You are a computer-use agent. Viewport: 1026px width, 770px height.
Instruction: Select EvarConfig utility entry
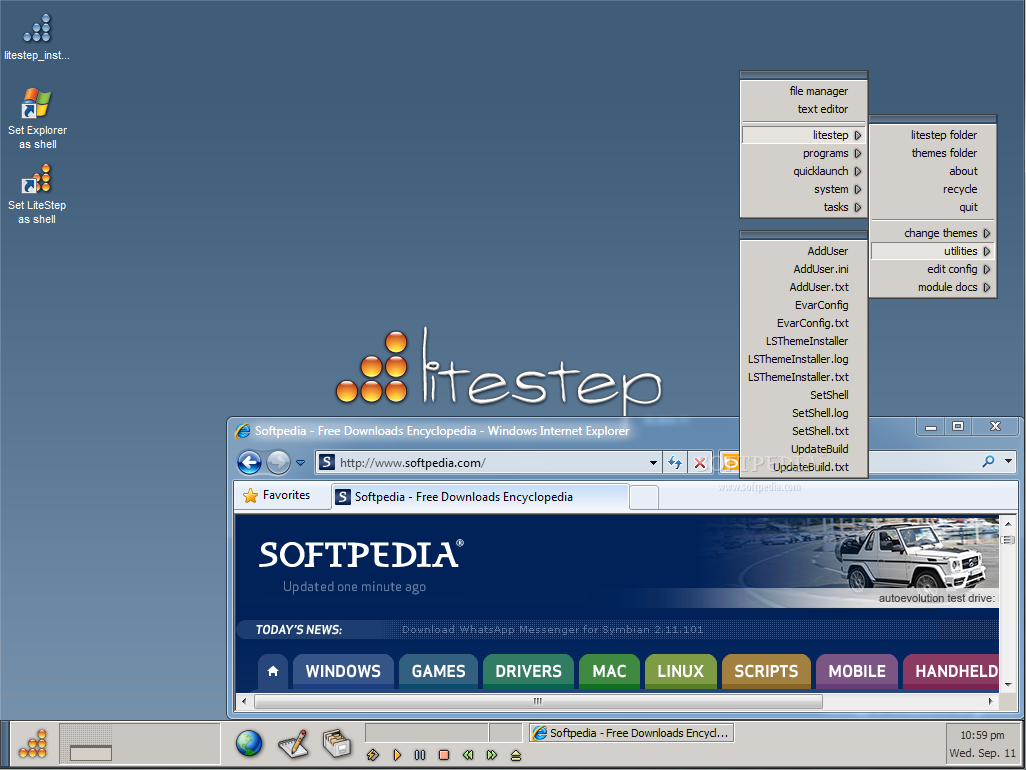pos(804,305)
